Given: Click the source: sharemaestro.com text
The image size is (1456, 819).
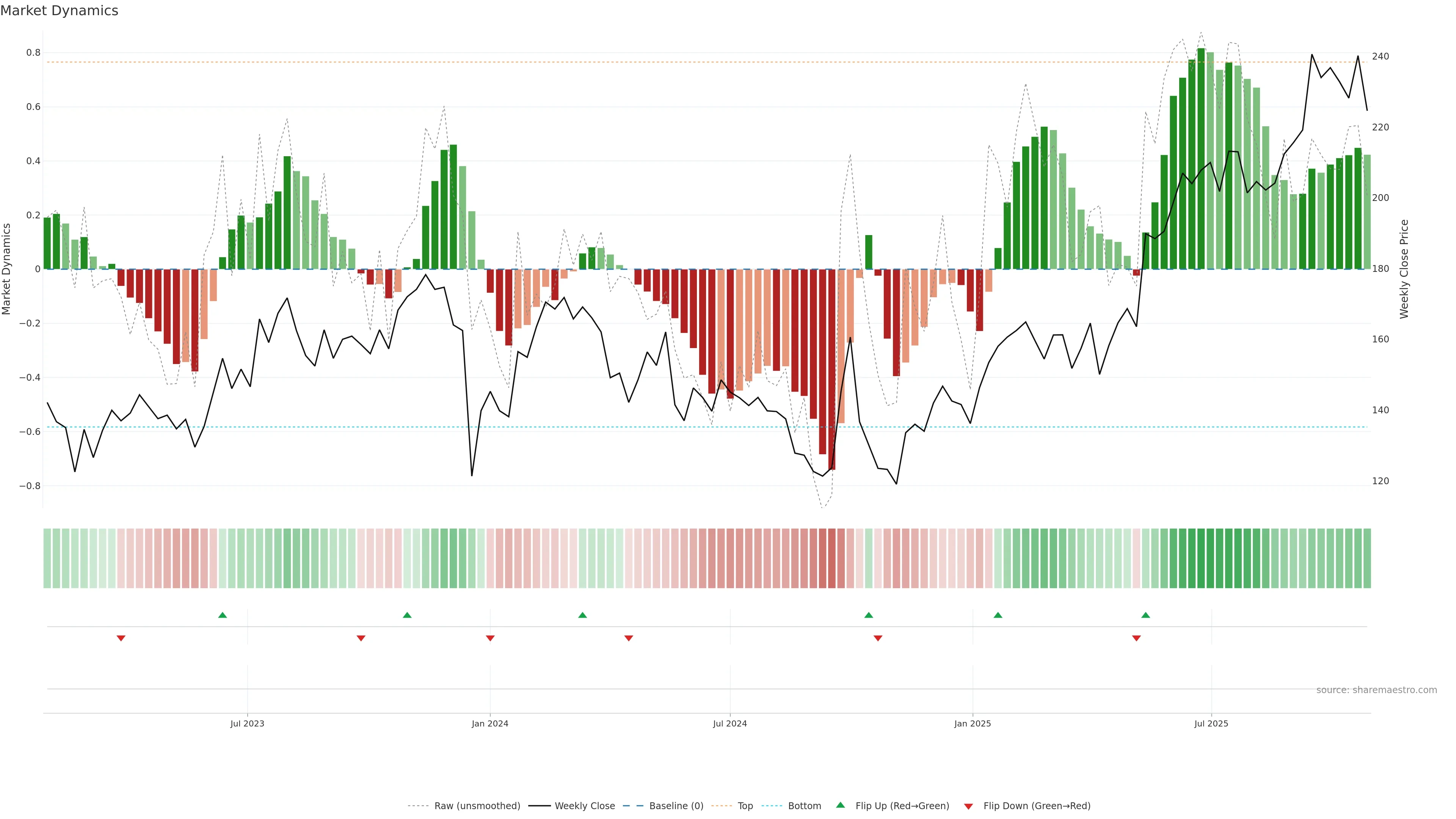Looking at the screenshot, I should click(1376, 690).
